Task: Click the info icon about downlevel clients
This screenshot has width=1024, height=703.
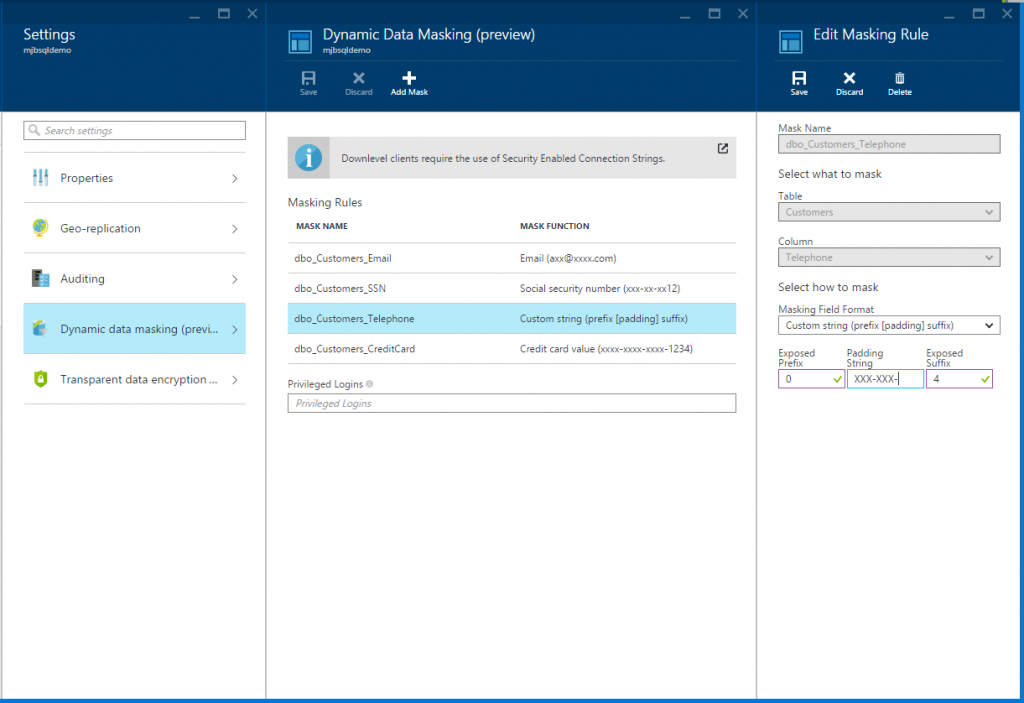Action: click(308, 157)
